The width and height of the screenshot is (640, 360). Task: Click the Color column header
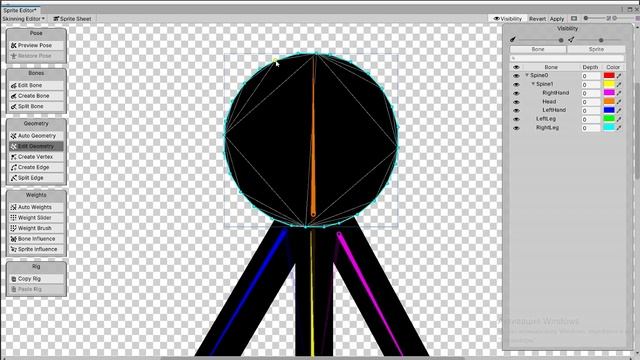click(613, 67)
